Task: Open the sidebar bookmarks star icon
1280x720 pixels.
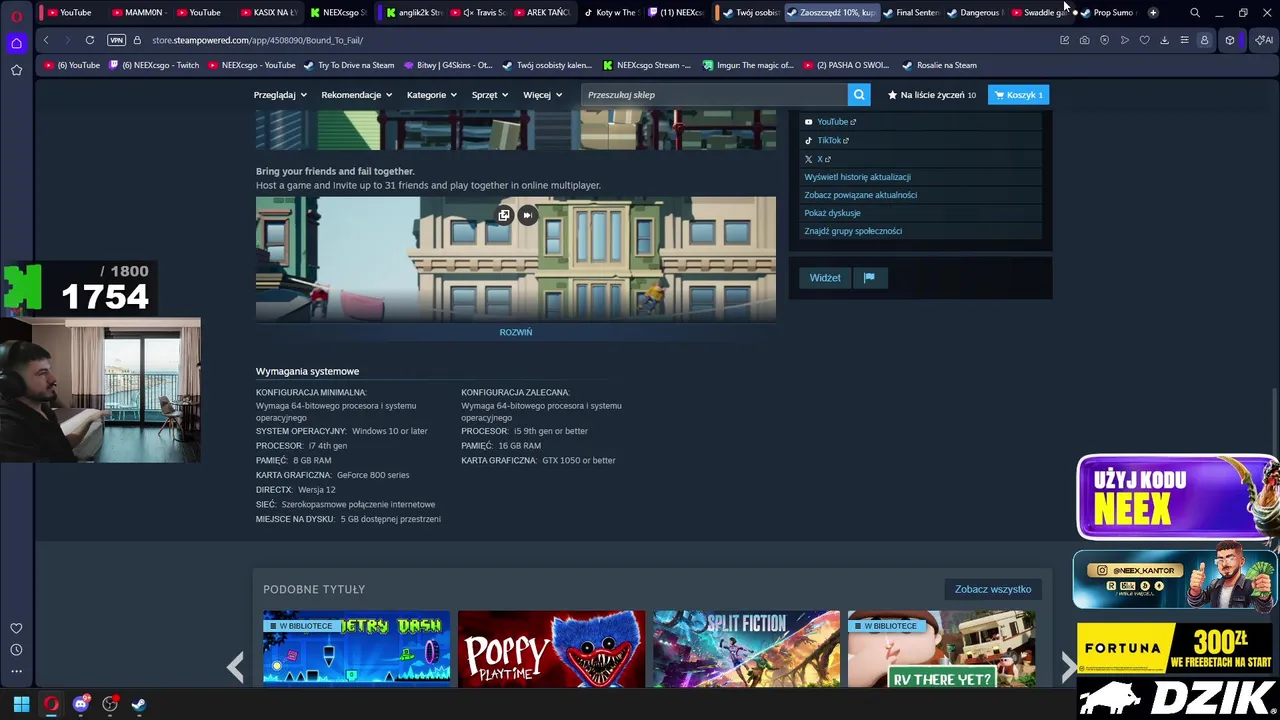Action: click(x=16, y=70)
